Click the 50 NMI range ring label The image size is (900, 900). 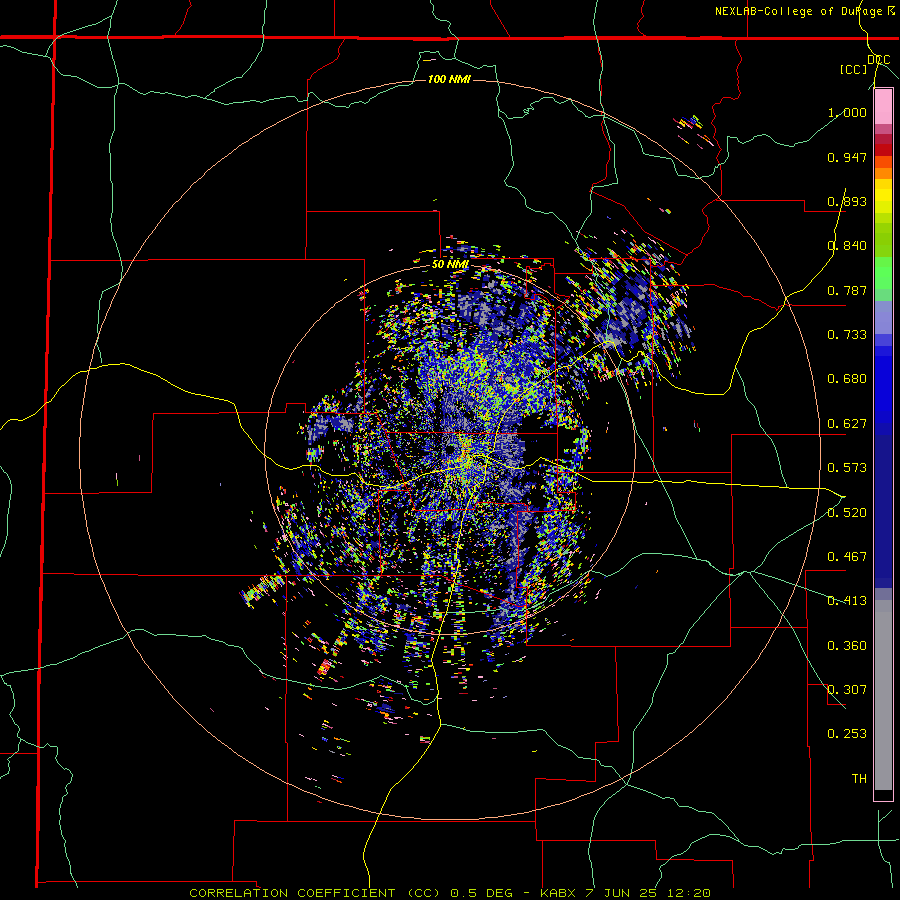click(x=450, y=265)
